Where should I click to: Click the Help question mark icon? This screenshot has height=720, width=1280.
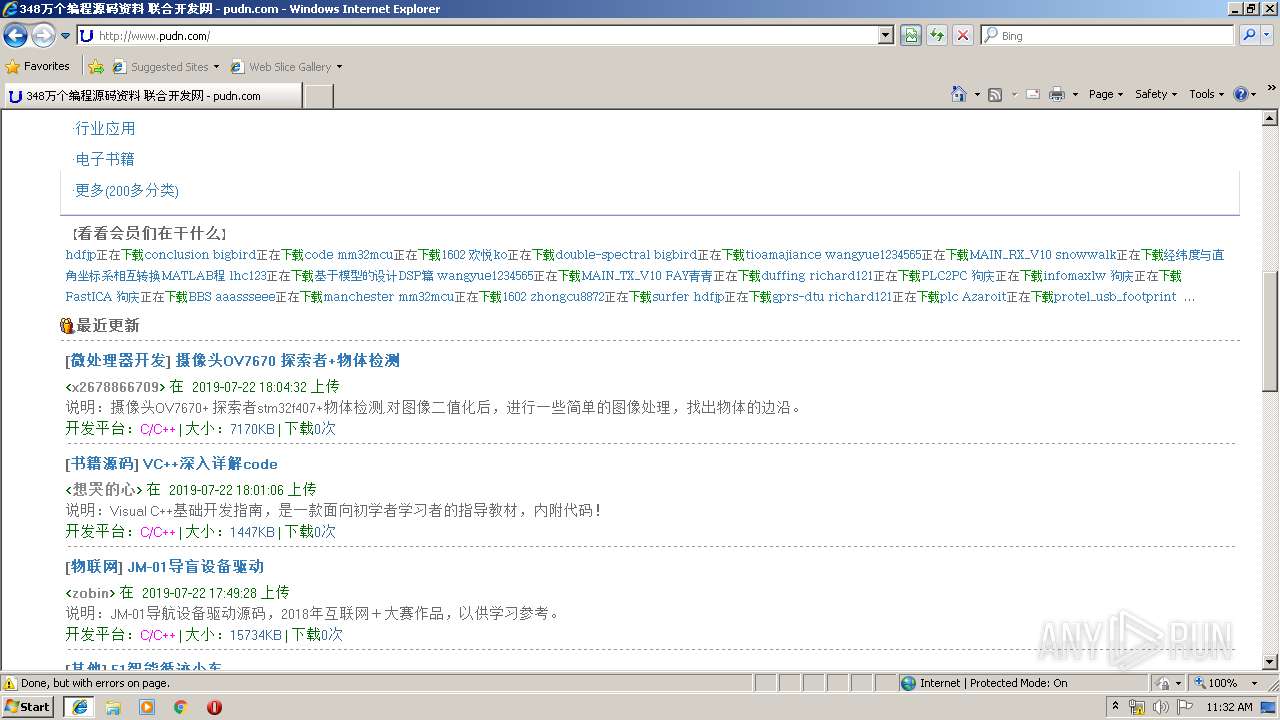[1241, 94]
